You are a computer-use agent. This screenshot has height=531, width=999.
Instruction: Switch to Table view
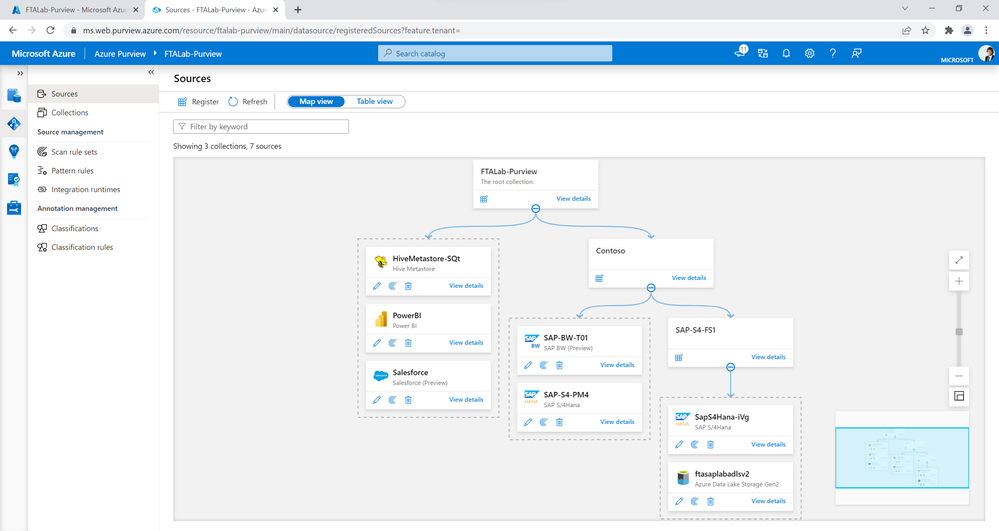coord(375,101)
